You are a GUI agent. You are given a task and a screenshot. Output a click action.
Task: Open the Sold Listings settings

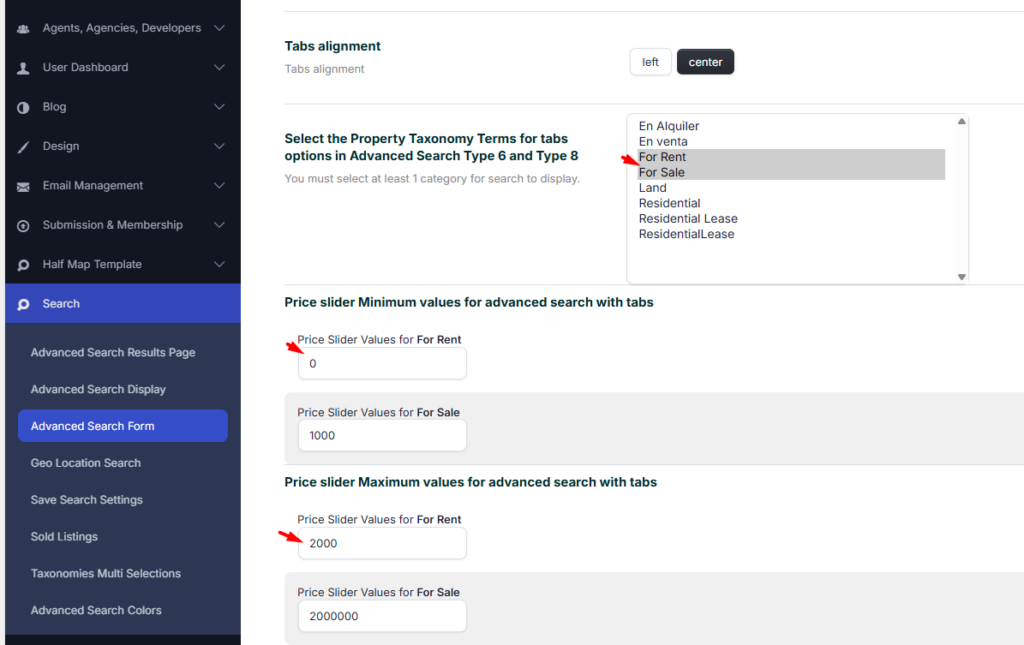coord(64,537)
